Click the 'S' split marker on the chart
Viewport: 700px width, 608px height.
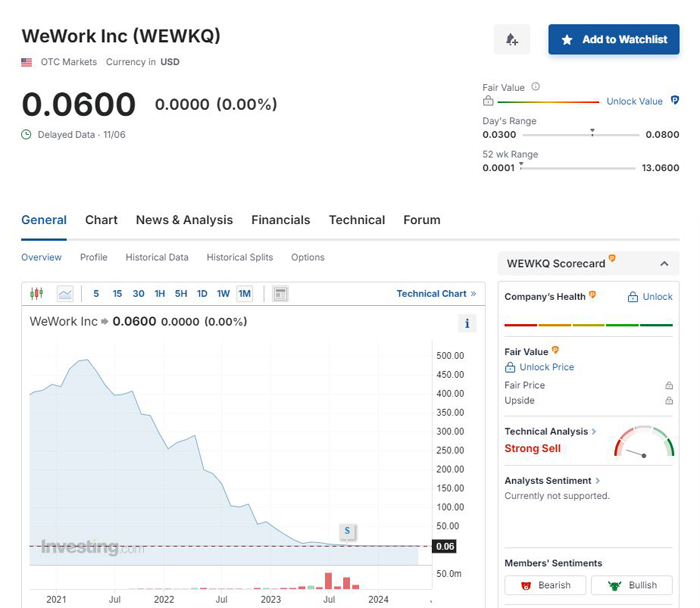347,531
